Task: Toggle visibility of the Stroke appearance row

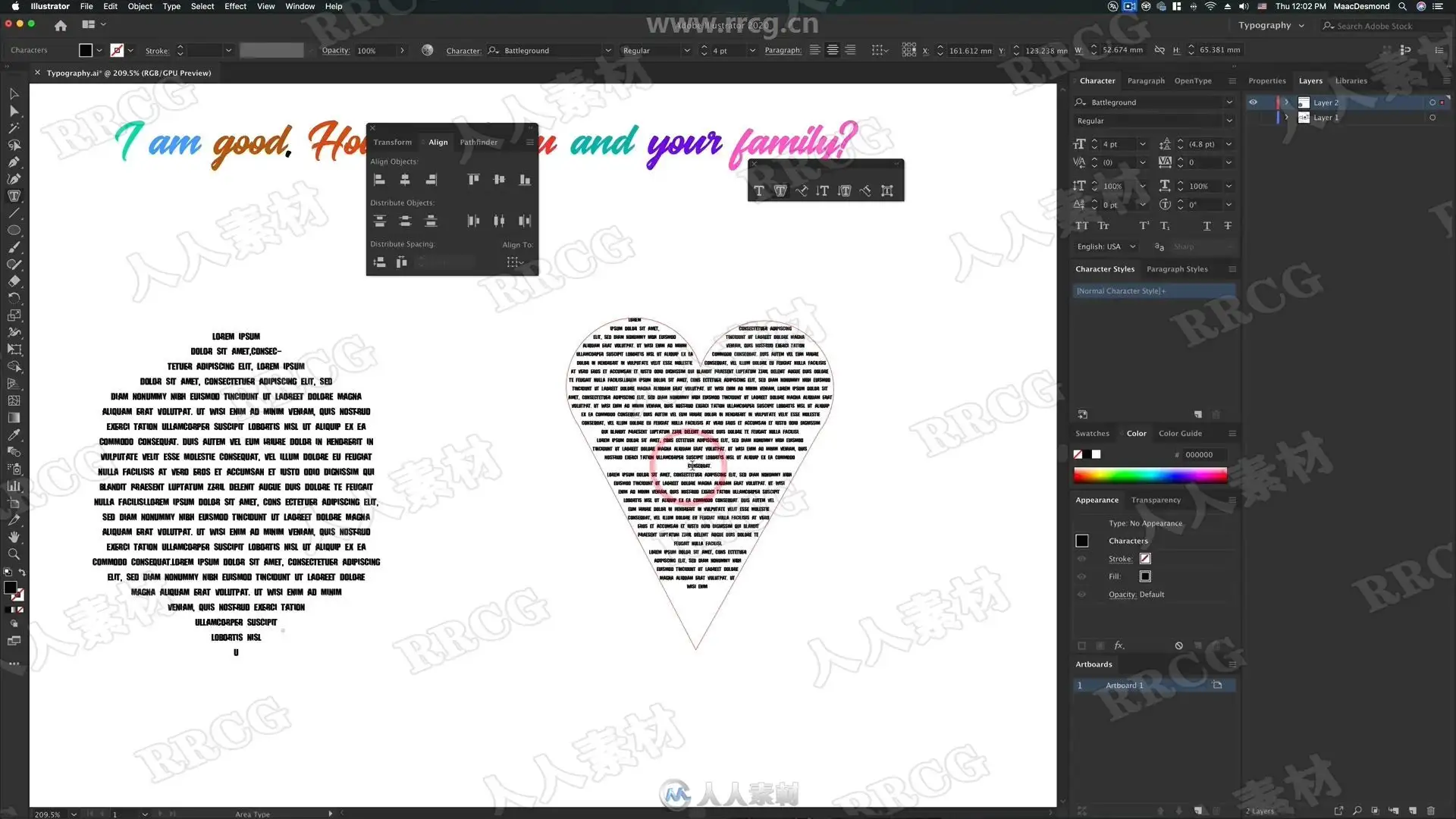Action: pyautogui.click(x=1082, y=559)
